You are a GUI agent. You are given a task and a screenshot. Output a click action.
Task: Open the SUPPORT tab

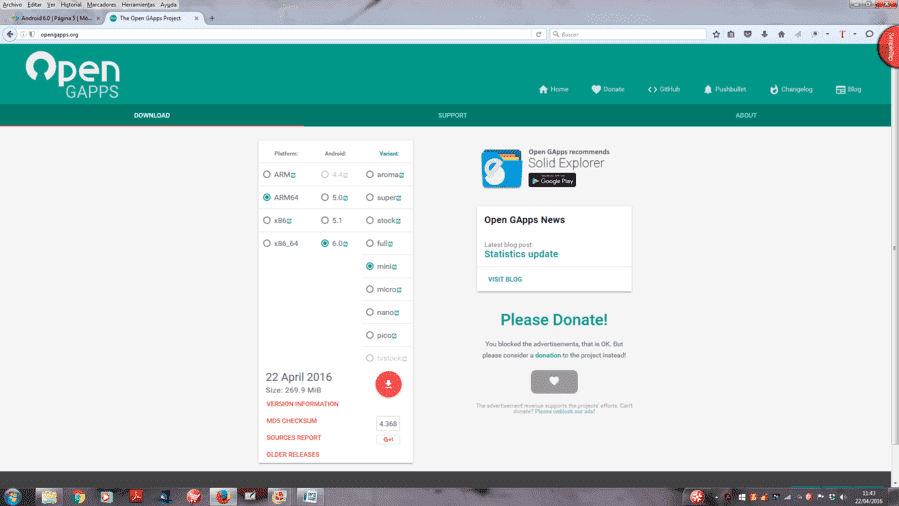coord(452,115)
